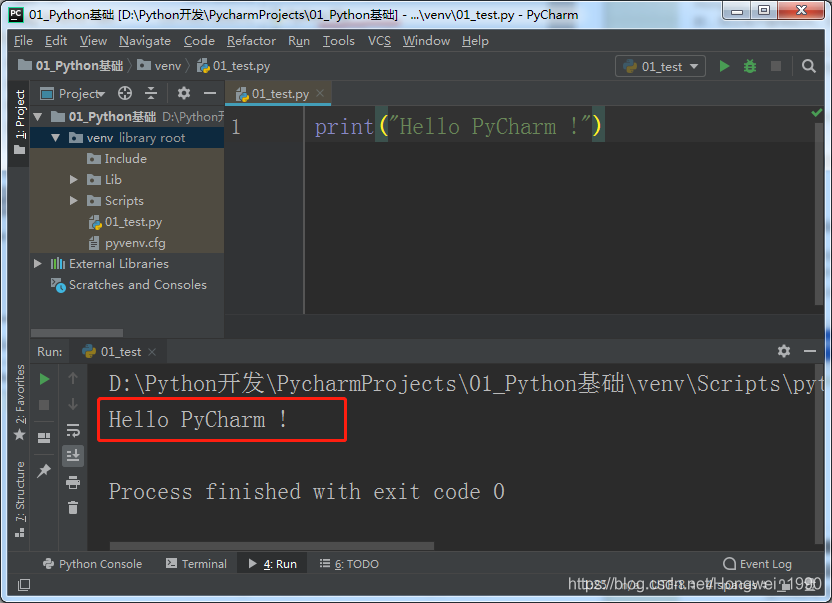The image size is (832, 603).
Task: Clear console output with the trash icon
Action: [x=73, y=507]
